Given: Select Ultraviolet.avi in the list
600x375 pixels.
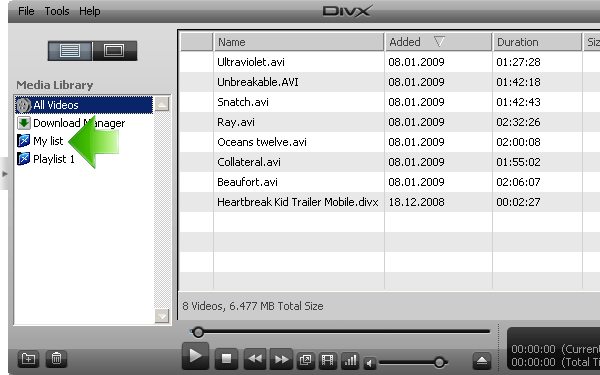Looking at the screenshot, I should click(x=251, y=62).
